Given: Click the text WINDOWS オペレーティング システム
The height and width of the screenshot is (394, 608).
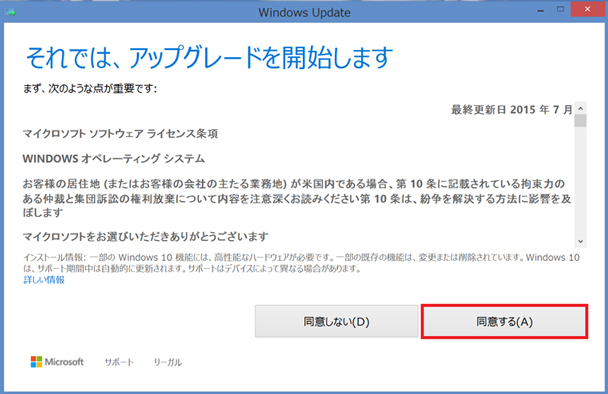Looking at the screenshot, I should (x=114, y=159).
